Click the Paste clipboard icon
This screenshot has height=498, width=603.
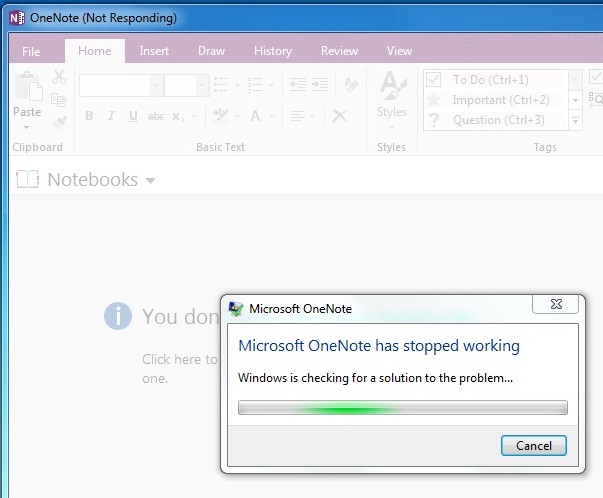(28, 86)
